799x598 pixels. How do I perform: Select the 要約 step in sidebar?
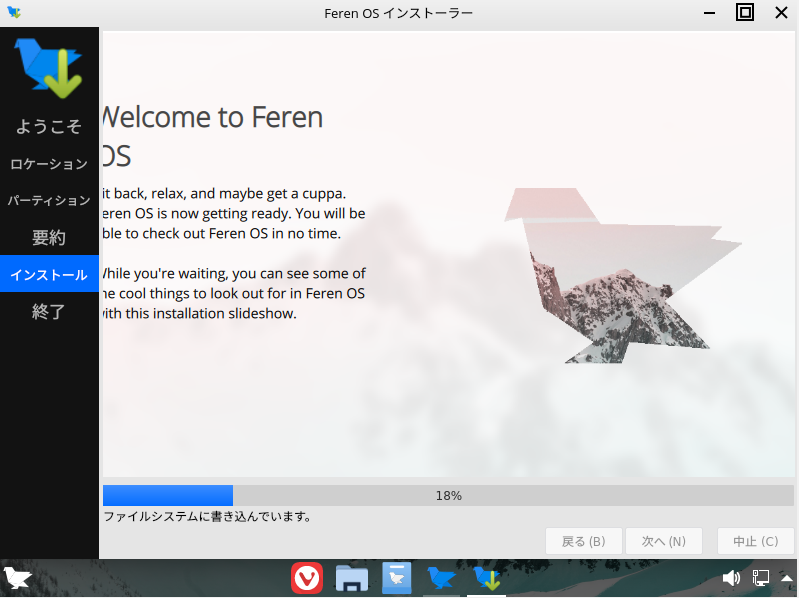point(49,237)
